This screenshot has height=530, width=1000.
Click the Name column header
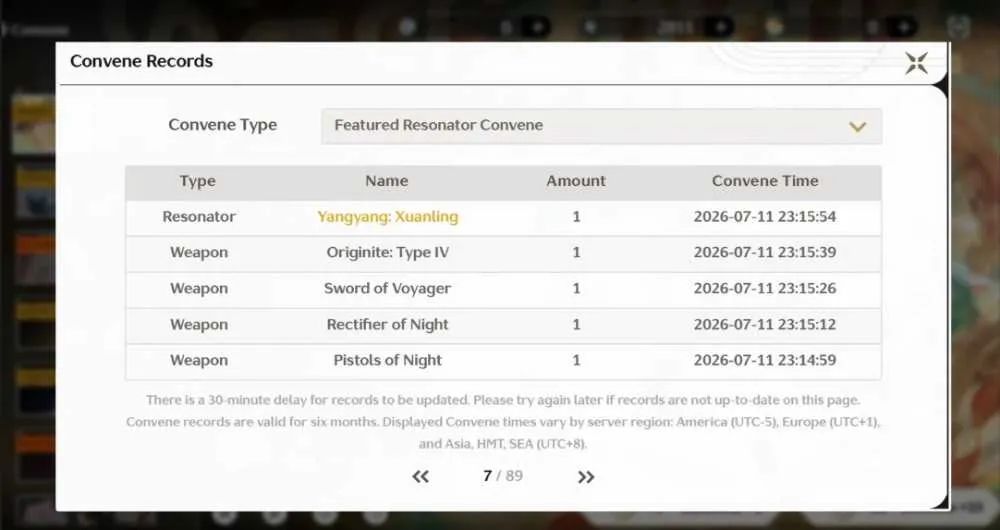tap(386, 181)
